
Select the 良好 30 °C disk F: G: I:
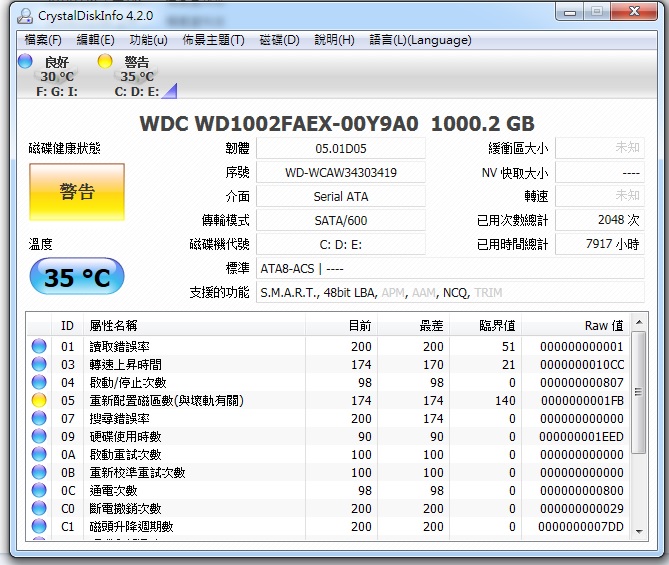pyautogui.click(x=57, y=76)
